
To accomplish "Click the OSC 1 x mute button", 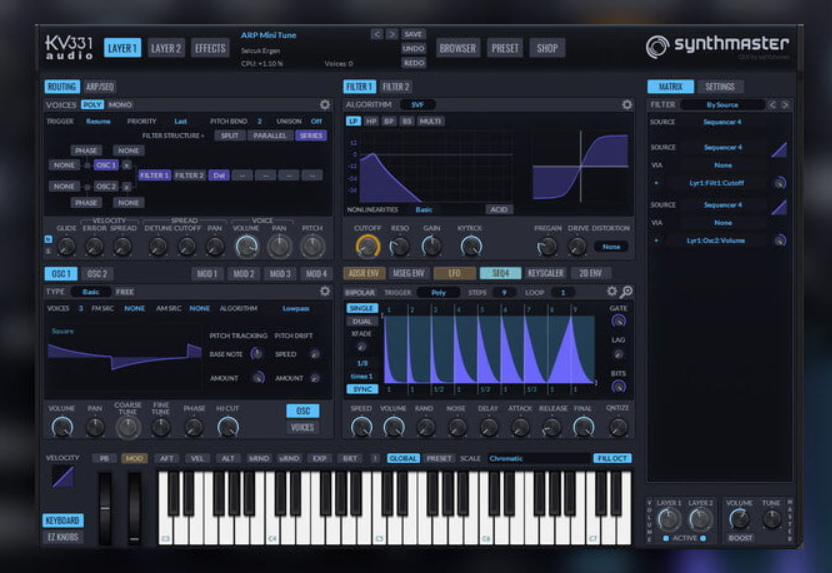I will click(x=127, y=165).
